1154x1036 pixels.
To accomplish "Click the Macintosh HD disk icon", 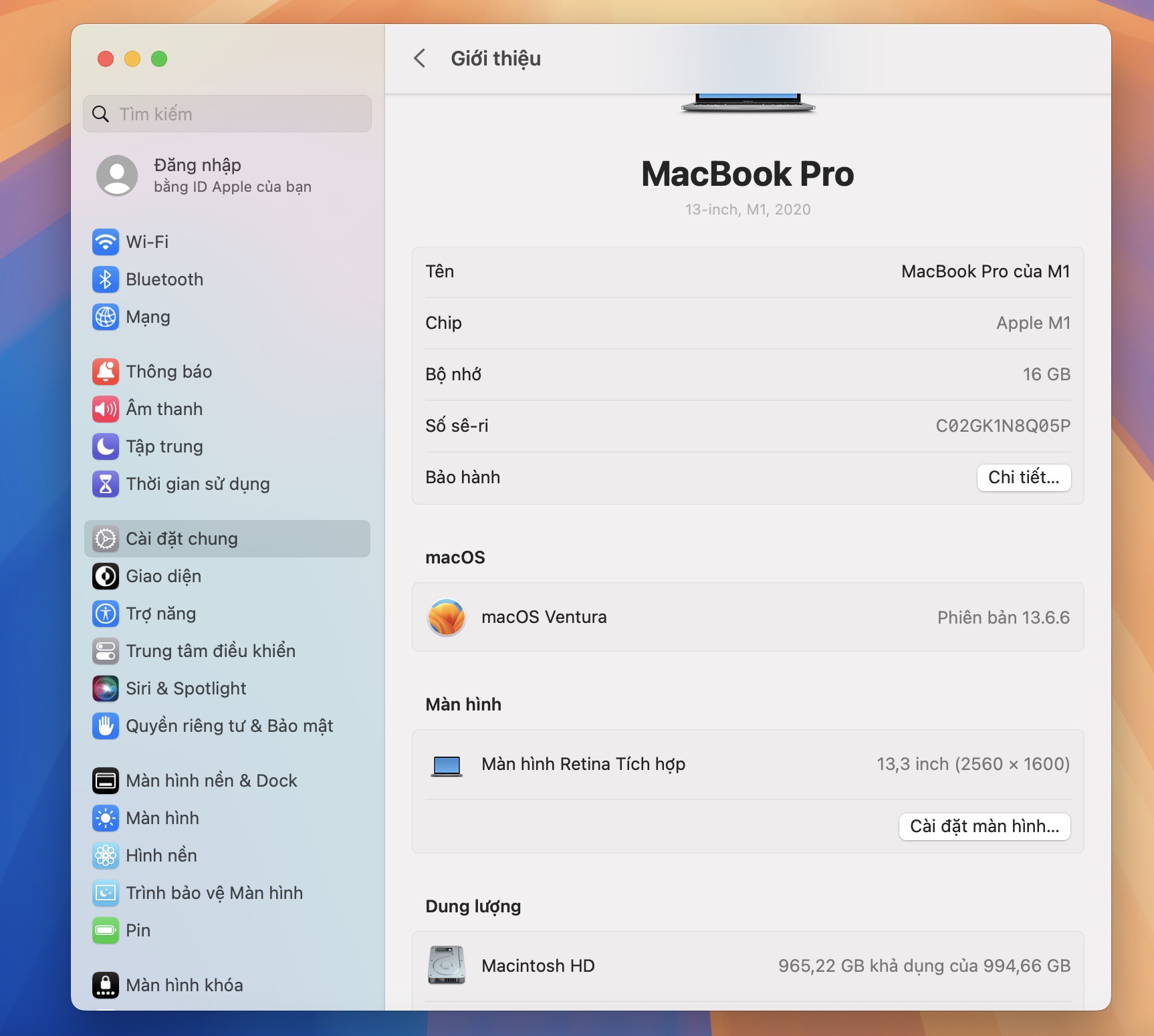I will [x=447, y=965].
